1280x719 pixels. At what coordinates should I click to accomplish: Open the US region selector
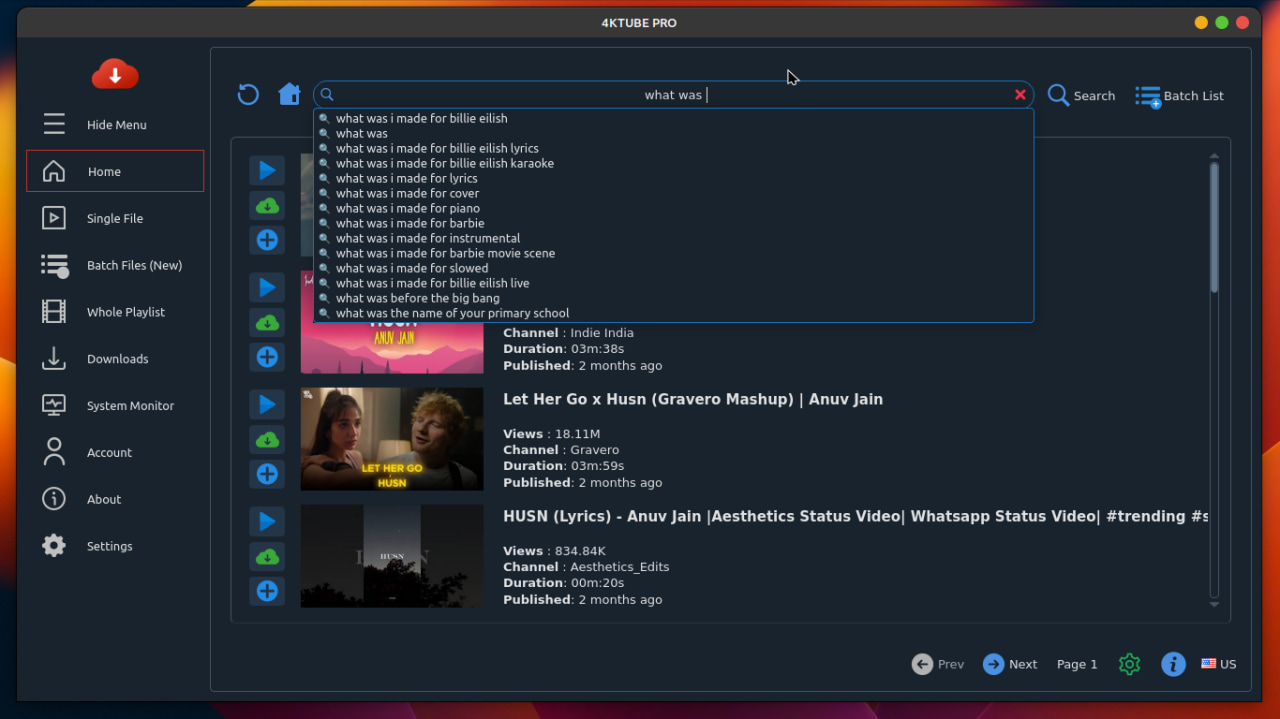(1218, 664)
